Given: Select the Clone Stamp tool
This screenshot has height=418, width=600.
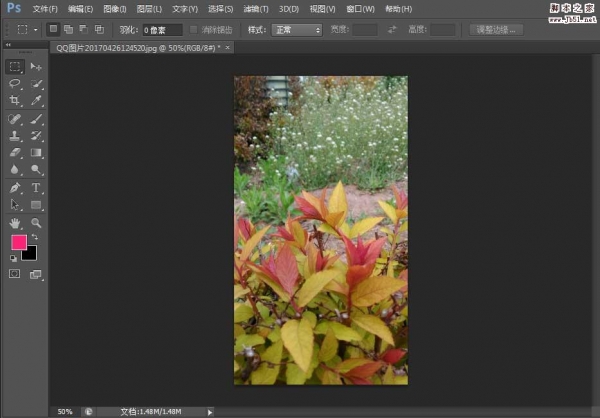Looking at the screenshot, I should click(15, 136).
